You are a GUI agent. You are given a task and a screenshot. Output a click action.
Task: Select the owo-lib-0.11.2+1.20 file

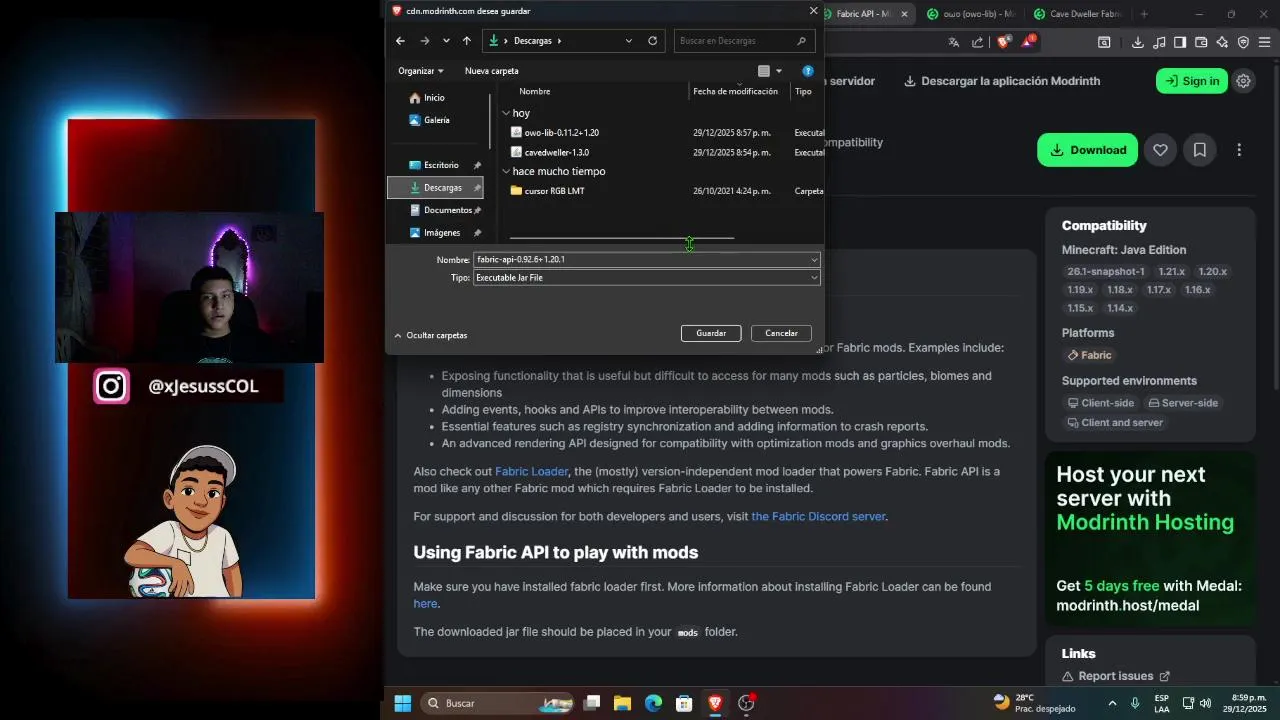(561, 132)
